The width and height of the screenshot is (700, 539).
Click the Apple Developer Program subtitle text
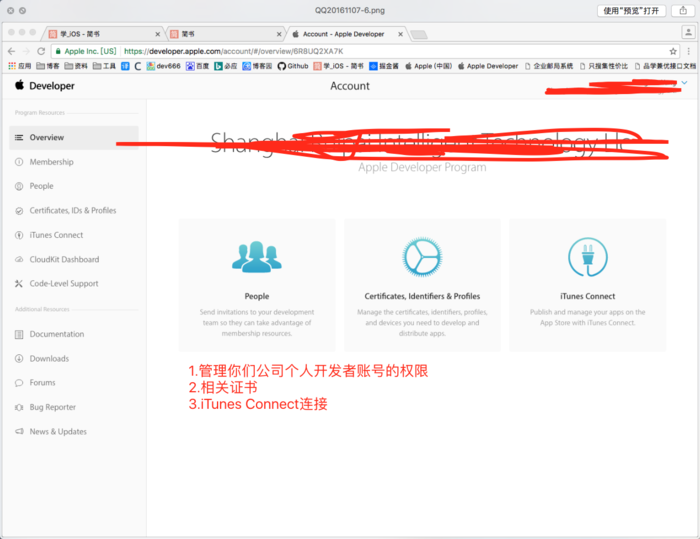(422, 167)
